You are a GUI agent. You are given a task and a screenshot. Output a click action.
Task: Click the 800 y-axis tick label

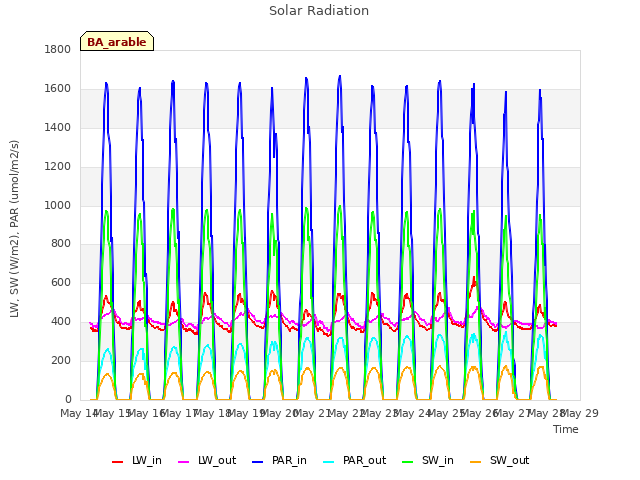(61, 244)
